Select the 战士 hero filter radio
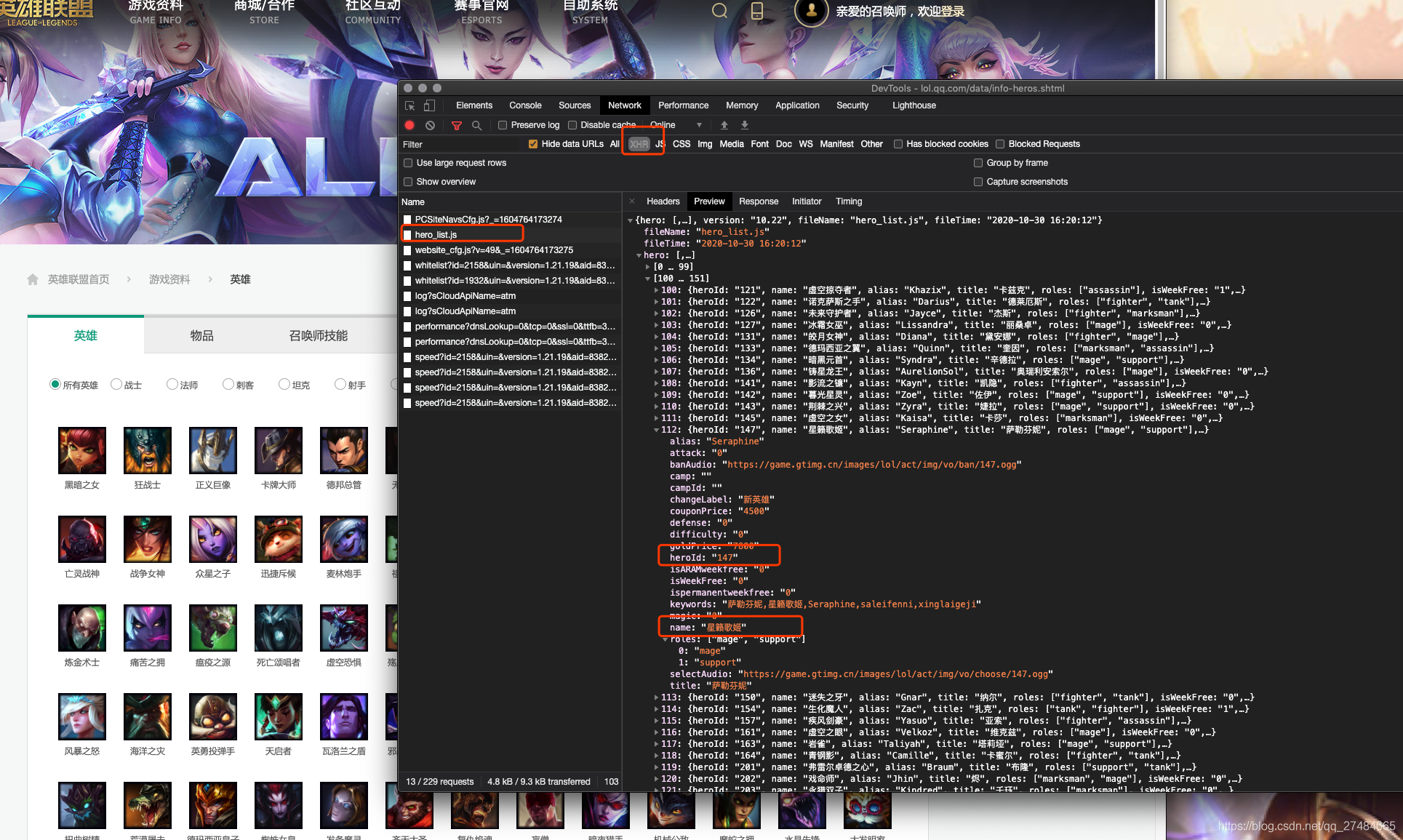Image resolution: width=1403 pixels, height=840 pixels. click(x=116, y=384)
